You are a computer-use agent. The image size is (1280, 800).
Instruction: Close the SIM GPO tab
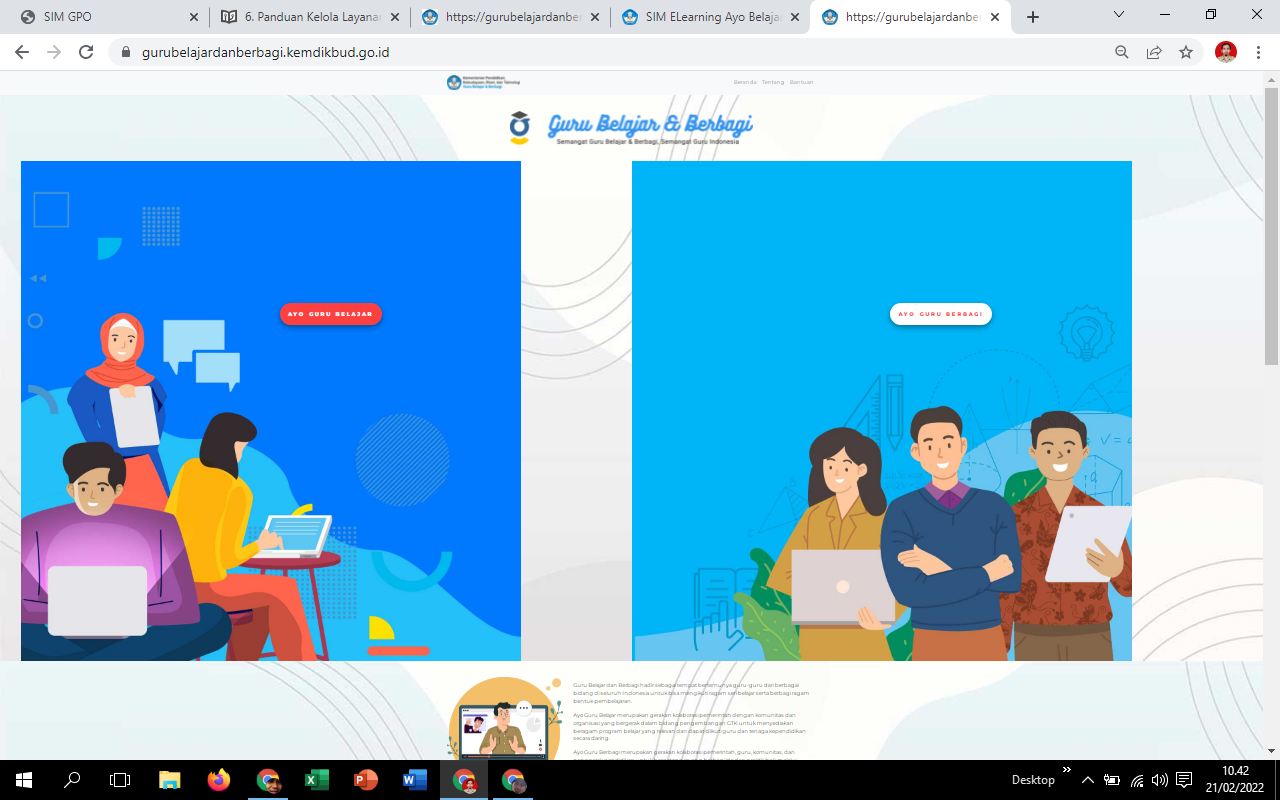[194, 17]
